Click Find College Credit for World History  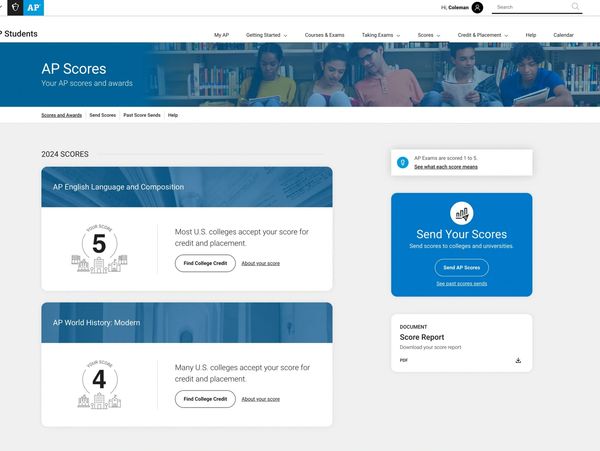(x=205, y=399)
